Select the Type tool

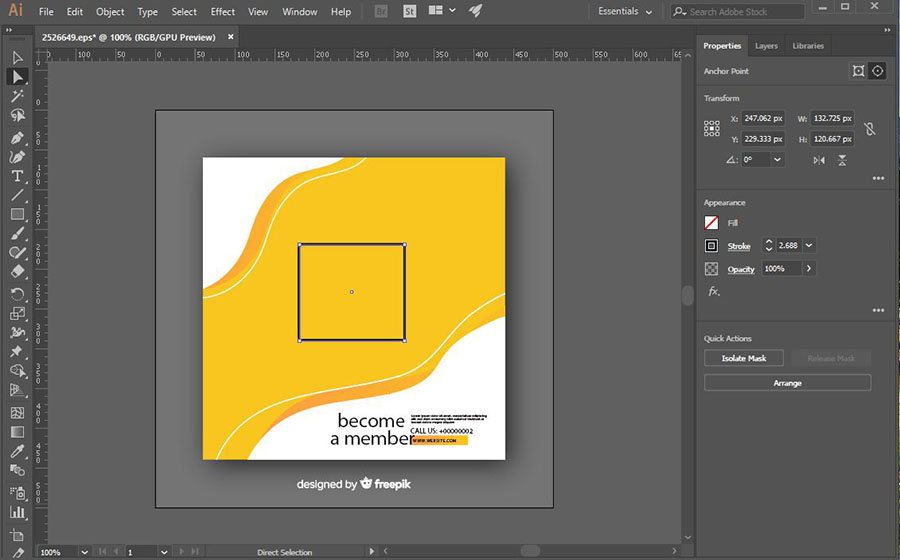click(x=17, y=176)
